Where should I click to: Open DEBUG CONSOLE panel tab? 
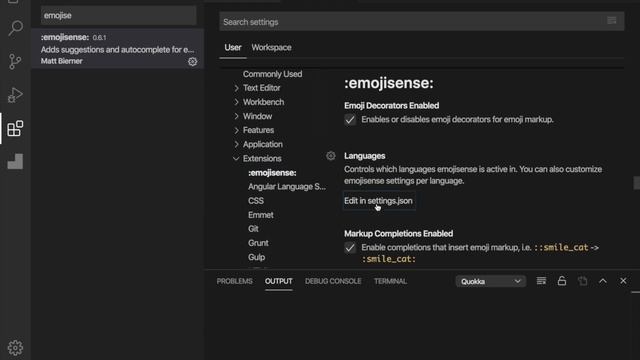333,281
